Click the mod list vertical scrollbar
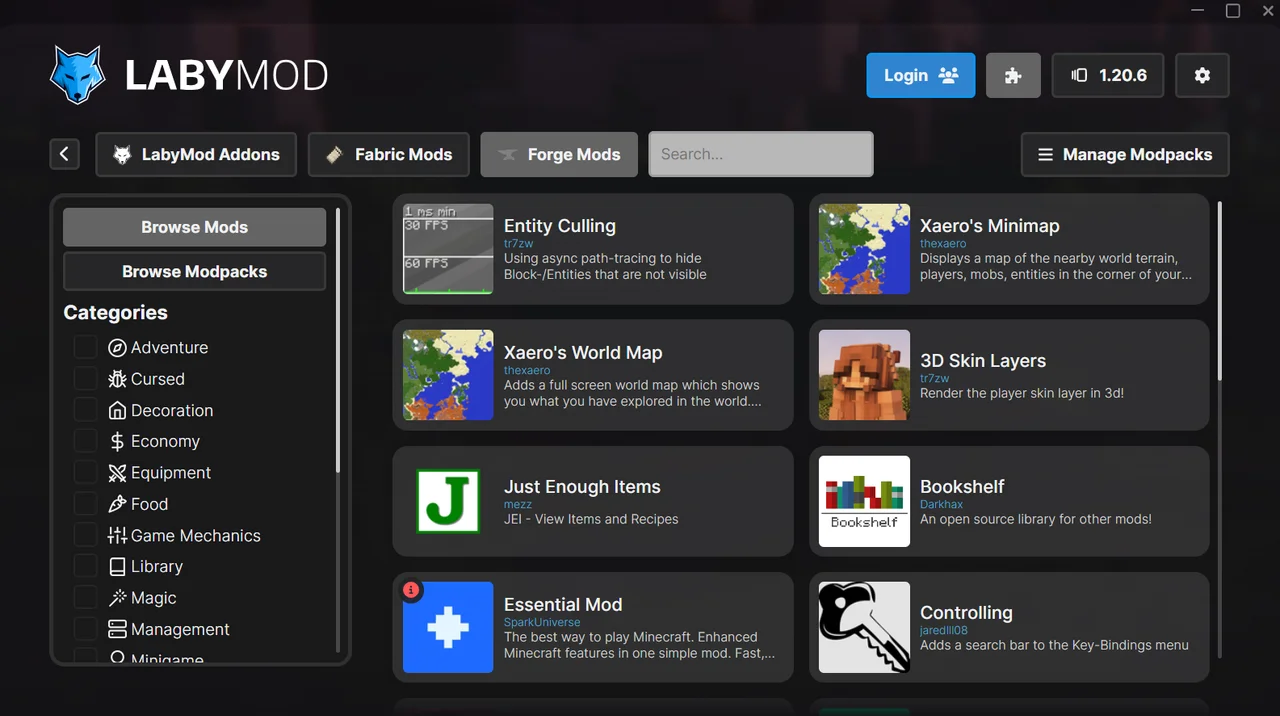1280x716 pixels. tap(1220, 290)
